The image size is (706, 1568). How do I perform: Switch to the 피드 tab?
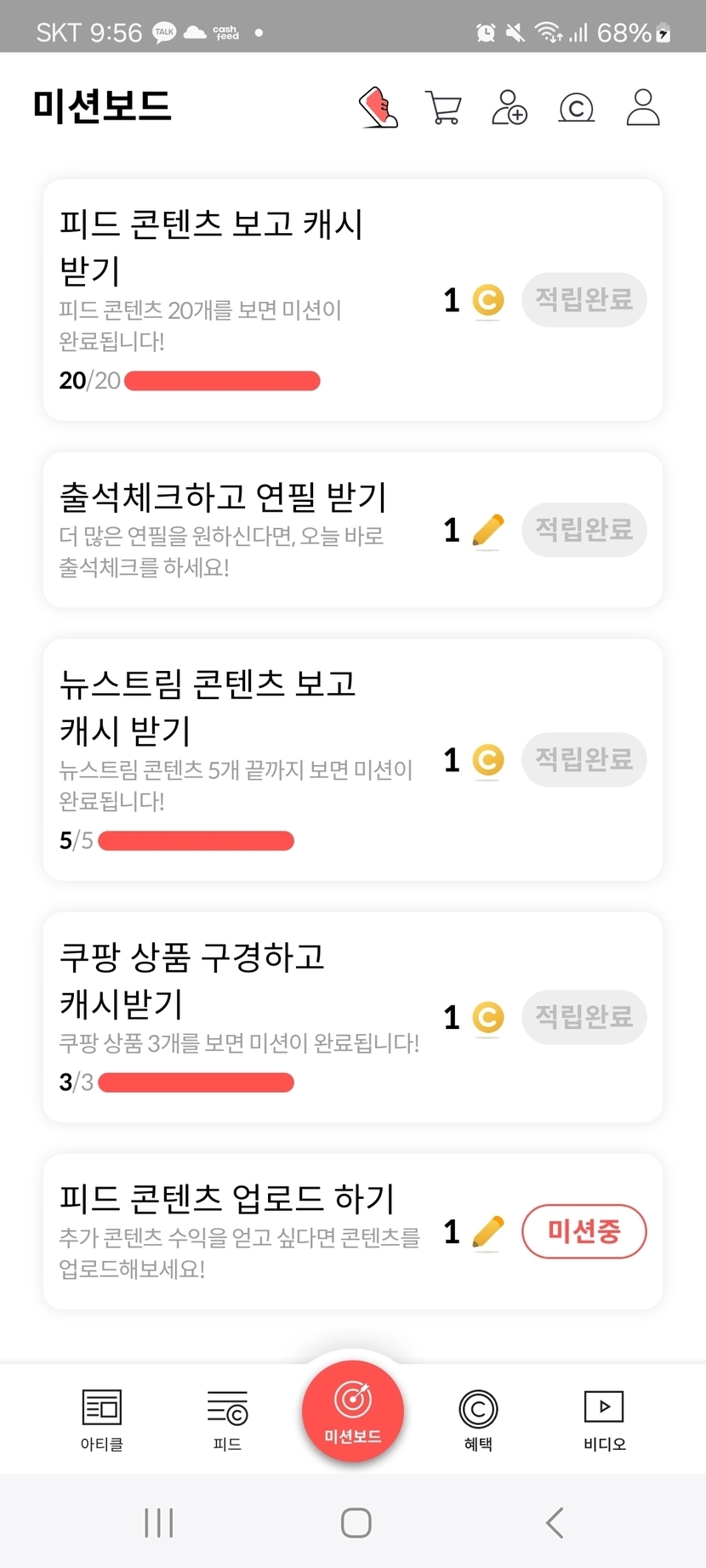pos(227,1418)
